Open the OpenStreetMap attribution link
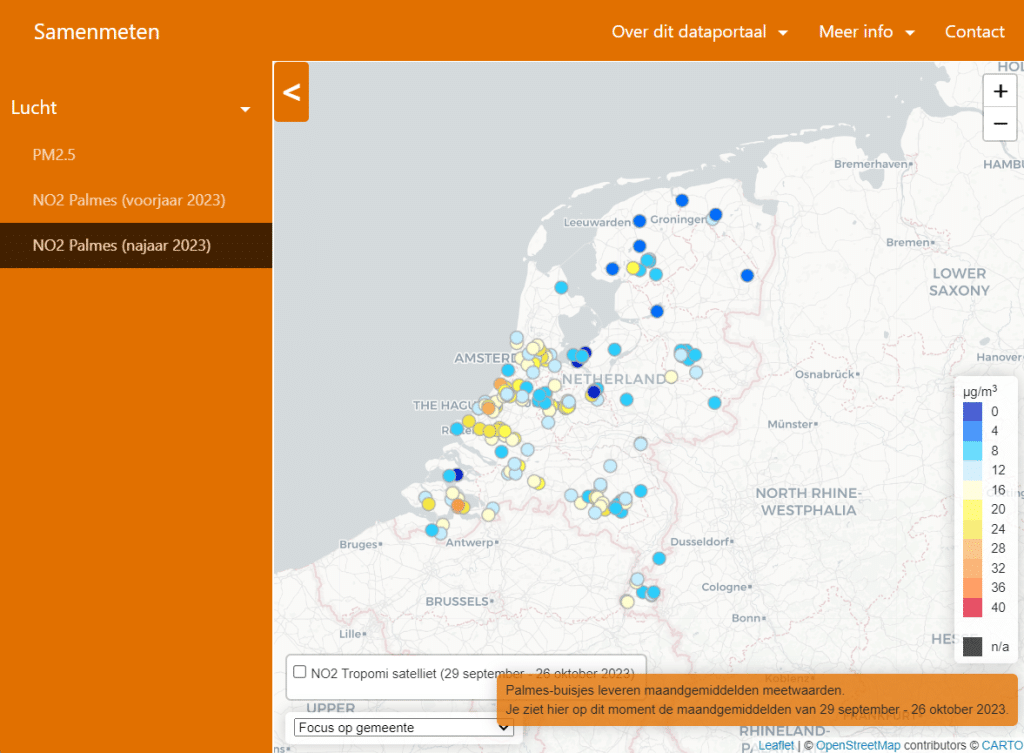 (x=858, y=745)
